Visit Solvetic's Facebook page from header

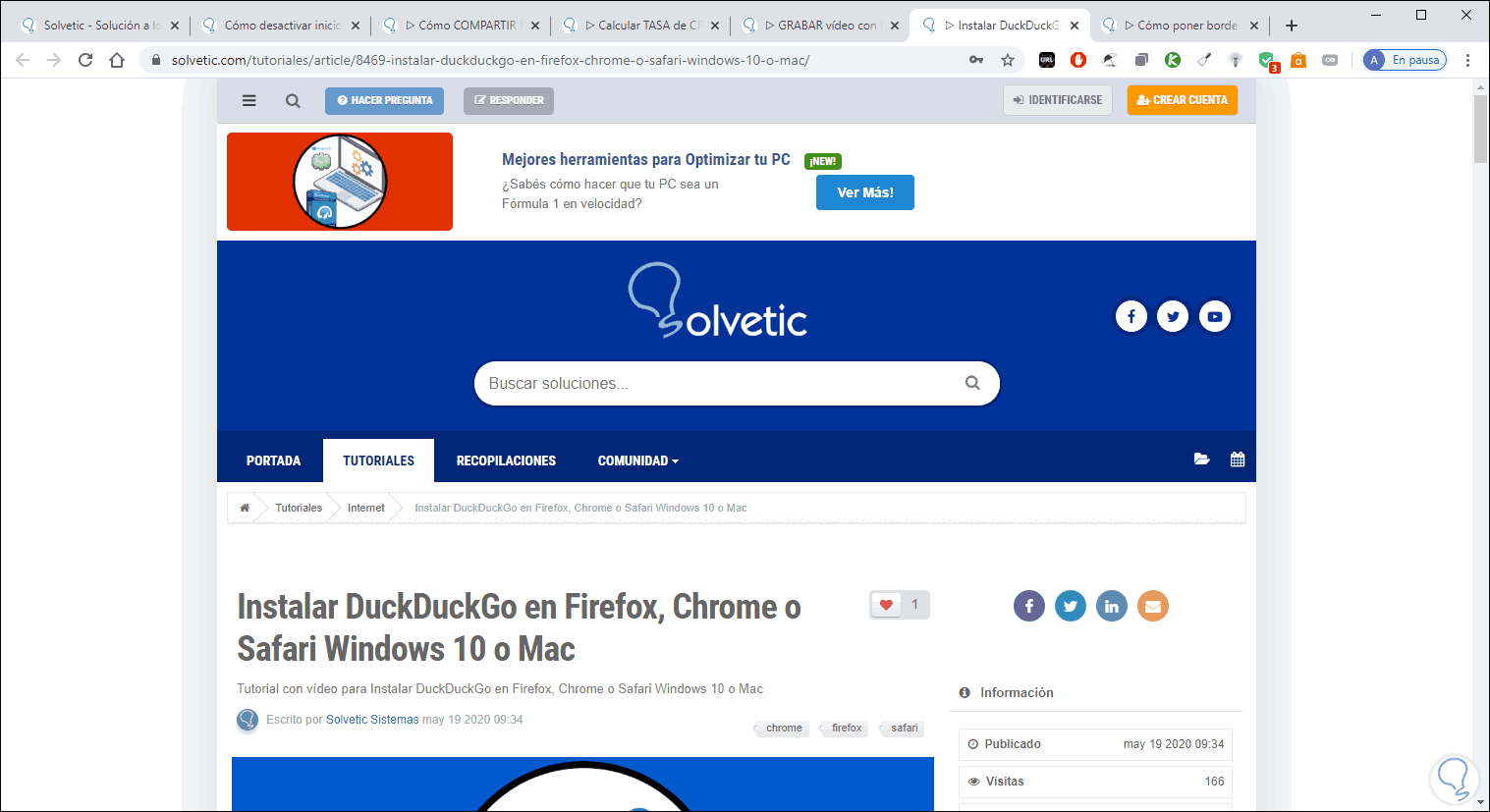pyautogui.click(x=1131, y=316)
